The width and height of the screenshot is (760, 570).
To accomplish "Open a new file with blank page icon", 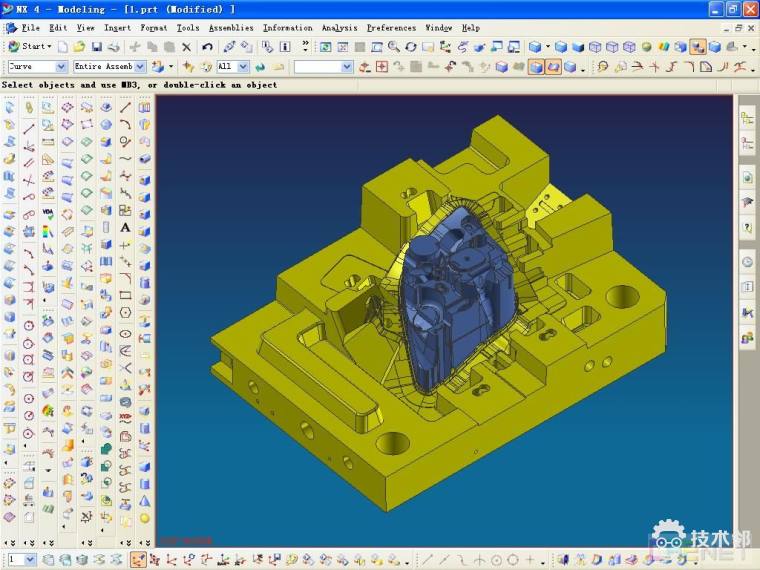I will [x=63, y=47].
